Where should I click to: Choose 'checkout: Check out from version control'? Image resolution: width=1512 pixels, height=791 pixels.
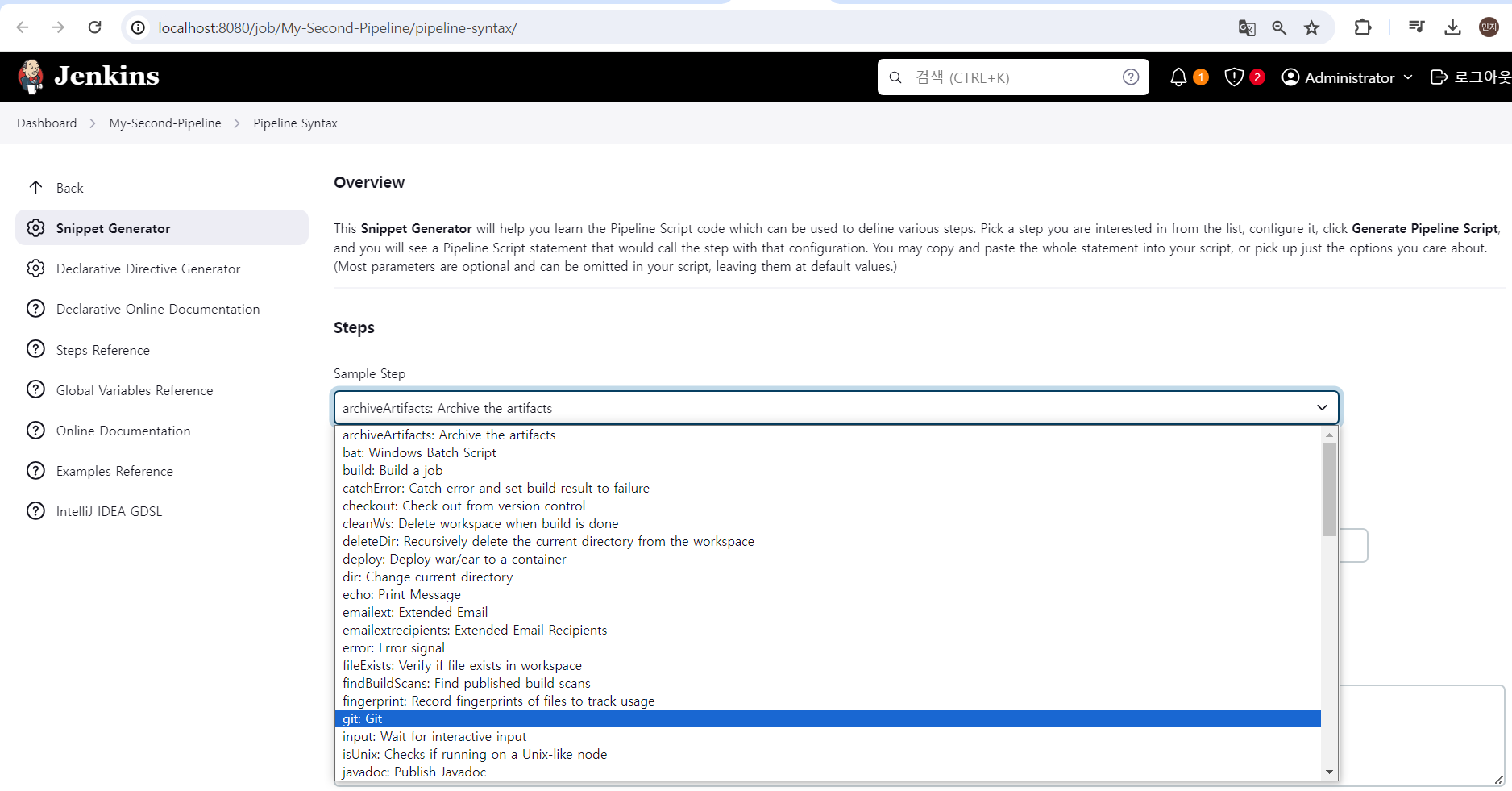tap(828, 506)
